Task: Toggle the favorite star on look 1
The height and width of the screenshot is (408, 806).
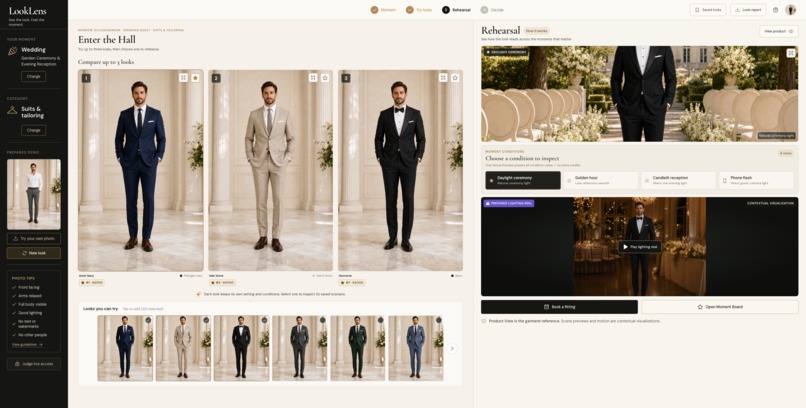Action: tap(195, 78)
